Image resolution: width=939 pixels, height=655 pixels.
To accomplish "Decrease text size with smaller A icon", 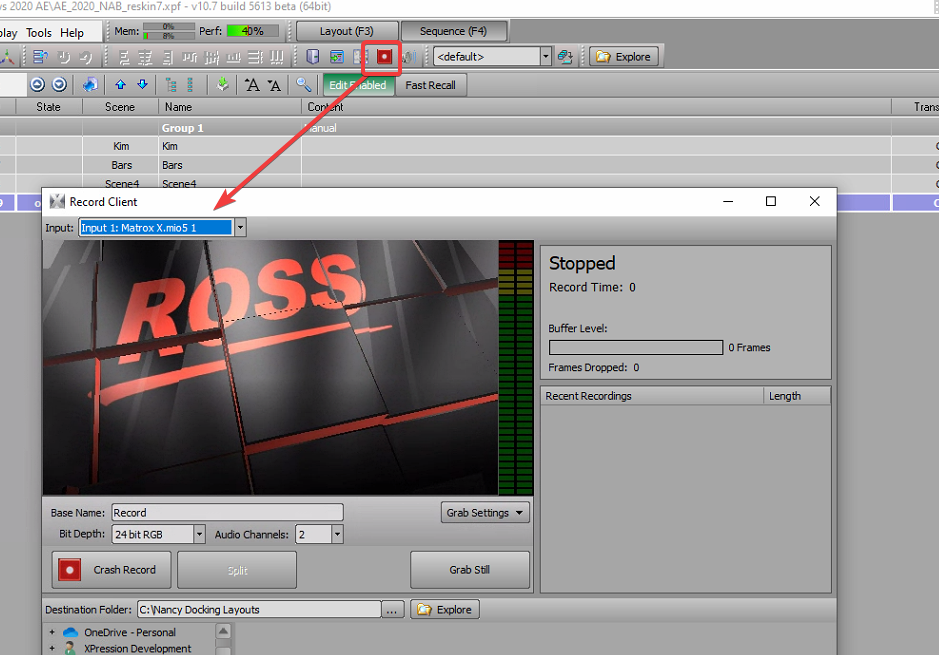I will 274,86.
